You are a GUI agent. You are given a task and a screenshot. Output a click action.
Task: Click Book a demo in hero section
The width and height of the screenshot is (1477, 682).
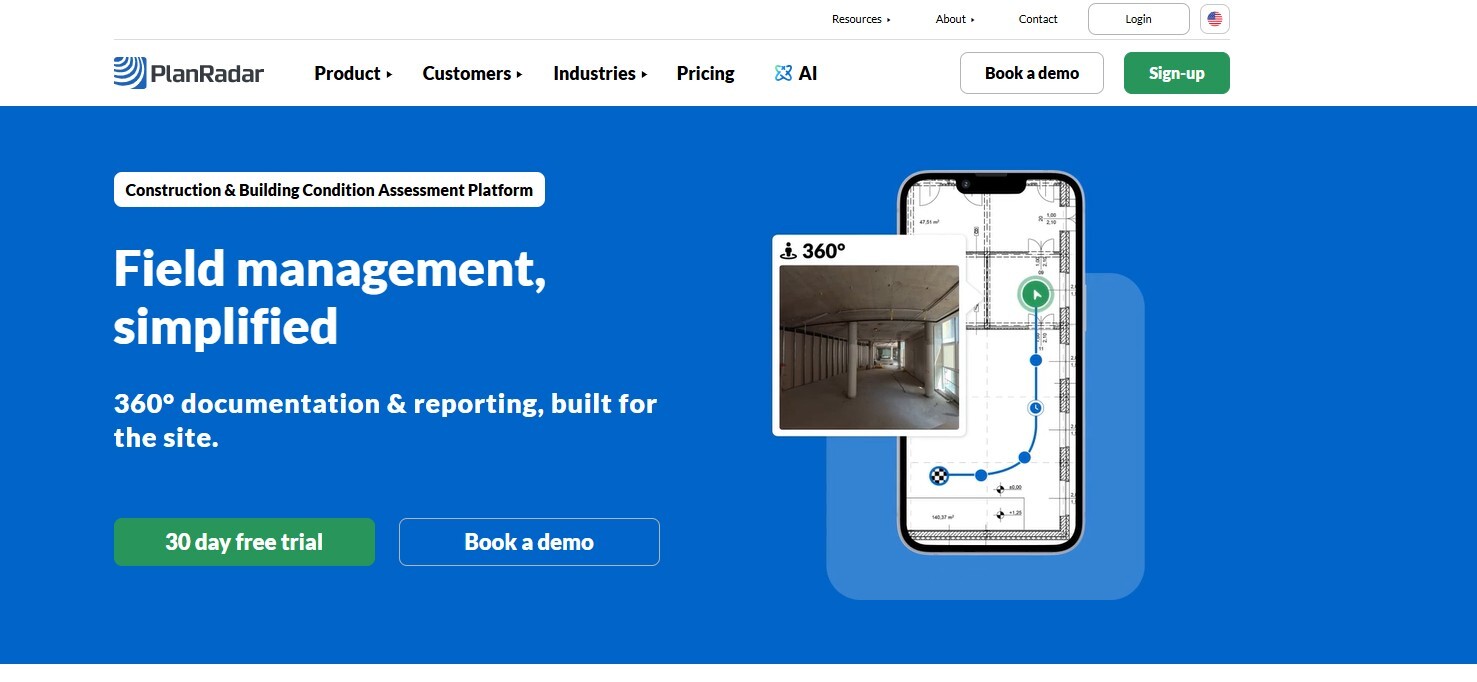pyautogui.click(x=529, y=542)
